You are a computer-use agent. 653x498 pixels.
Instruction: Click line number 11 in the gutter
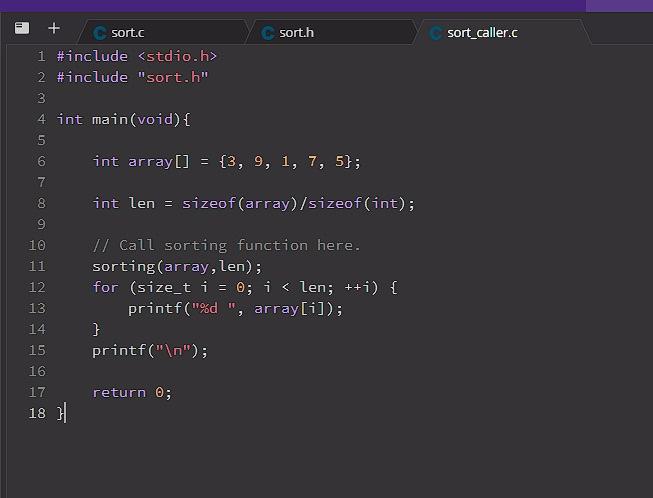click(x=37, y=266)
